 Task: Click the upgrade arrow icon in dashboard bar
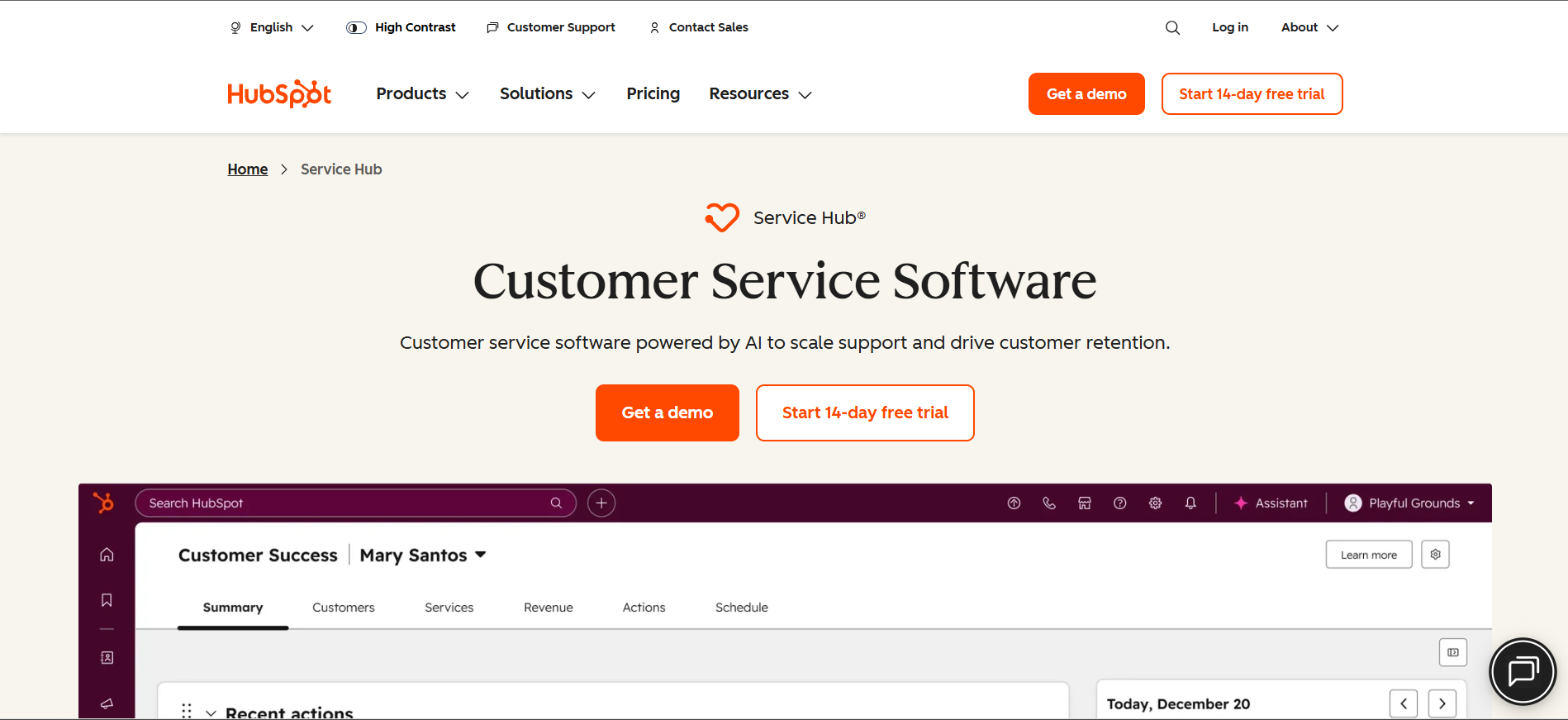(x=1014, y=503)
